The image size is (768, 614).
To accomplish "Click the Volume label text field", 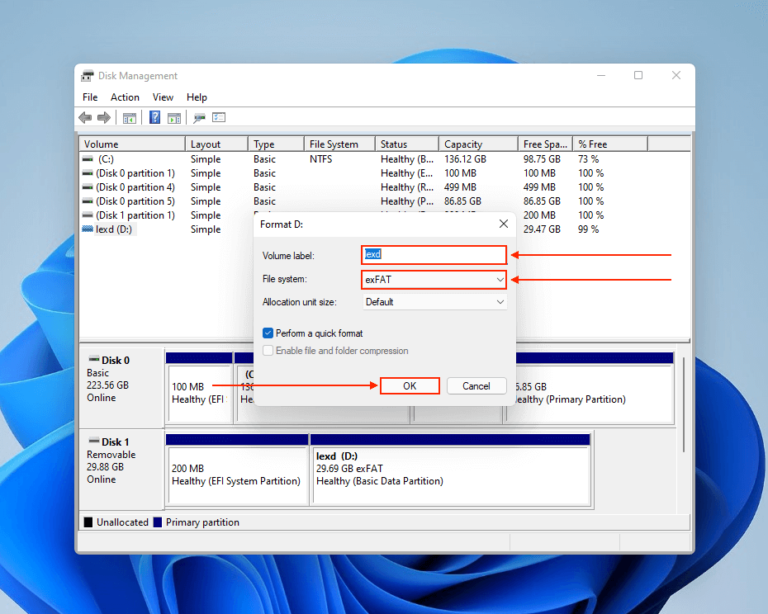I will 434,255.
